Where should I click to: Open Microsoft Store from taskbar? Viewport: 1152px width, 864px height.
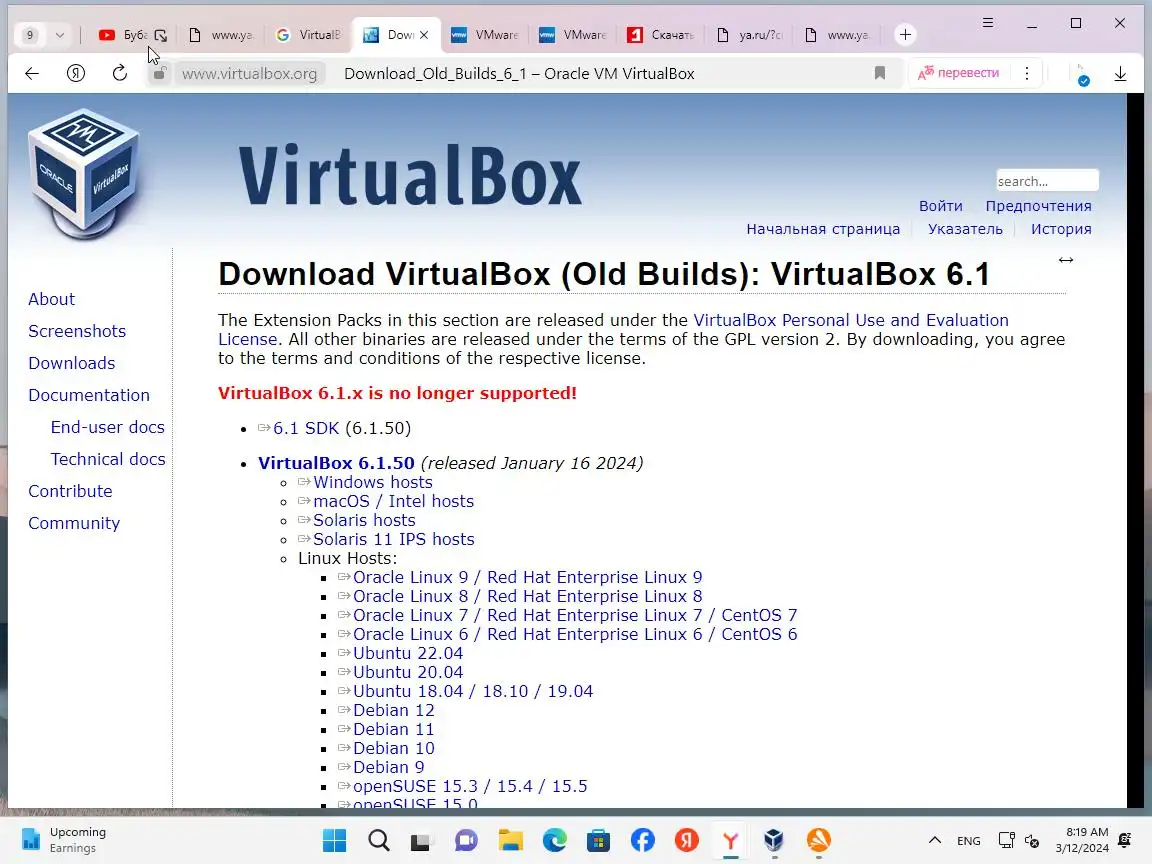(598, 840)
